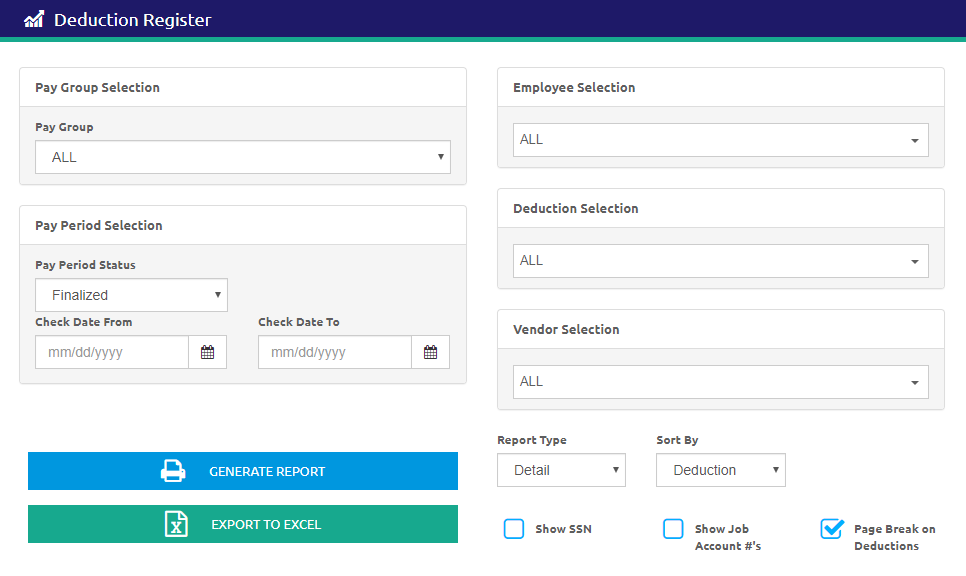
Task: Expand the Deduction Selection dropdown
Action: point(720,261)
